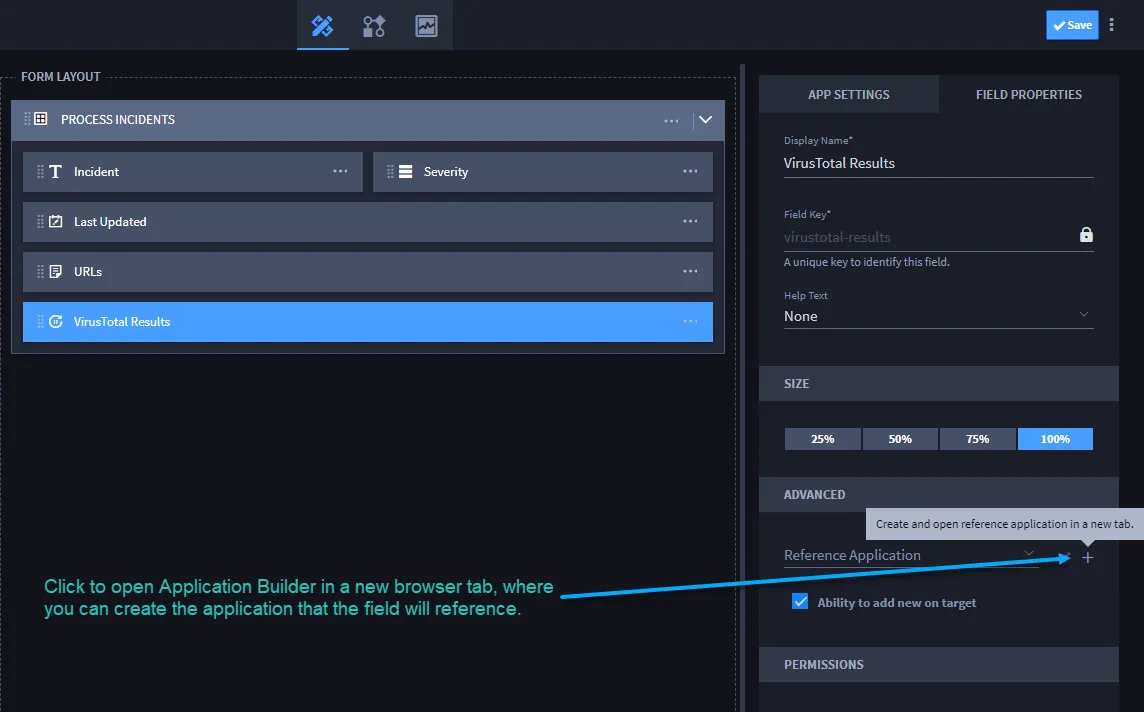
Task: Open the report chart tab icon
Action: (x=426, y=26)
